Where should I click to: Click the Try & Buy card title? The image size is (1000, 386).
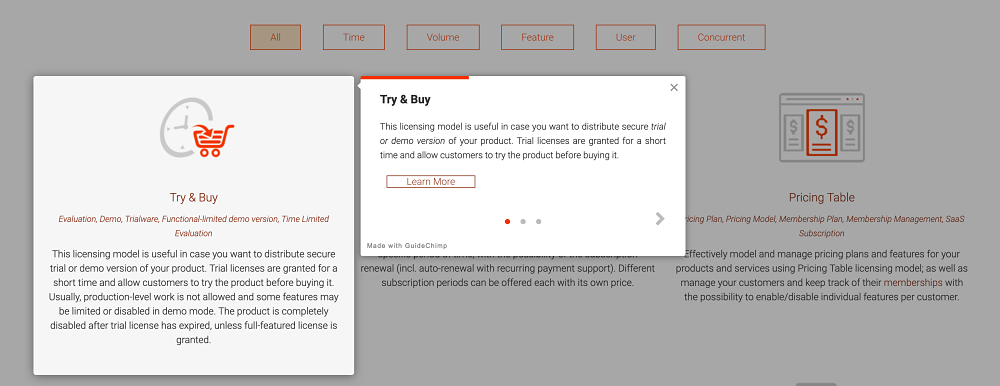[x=194, y=198]
